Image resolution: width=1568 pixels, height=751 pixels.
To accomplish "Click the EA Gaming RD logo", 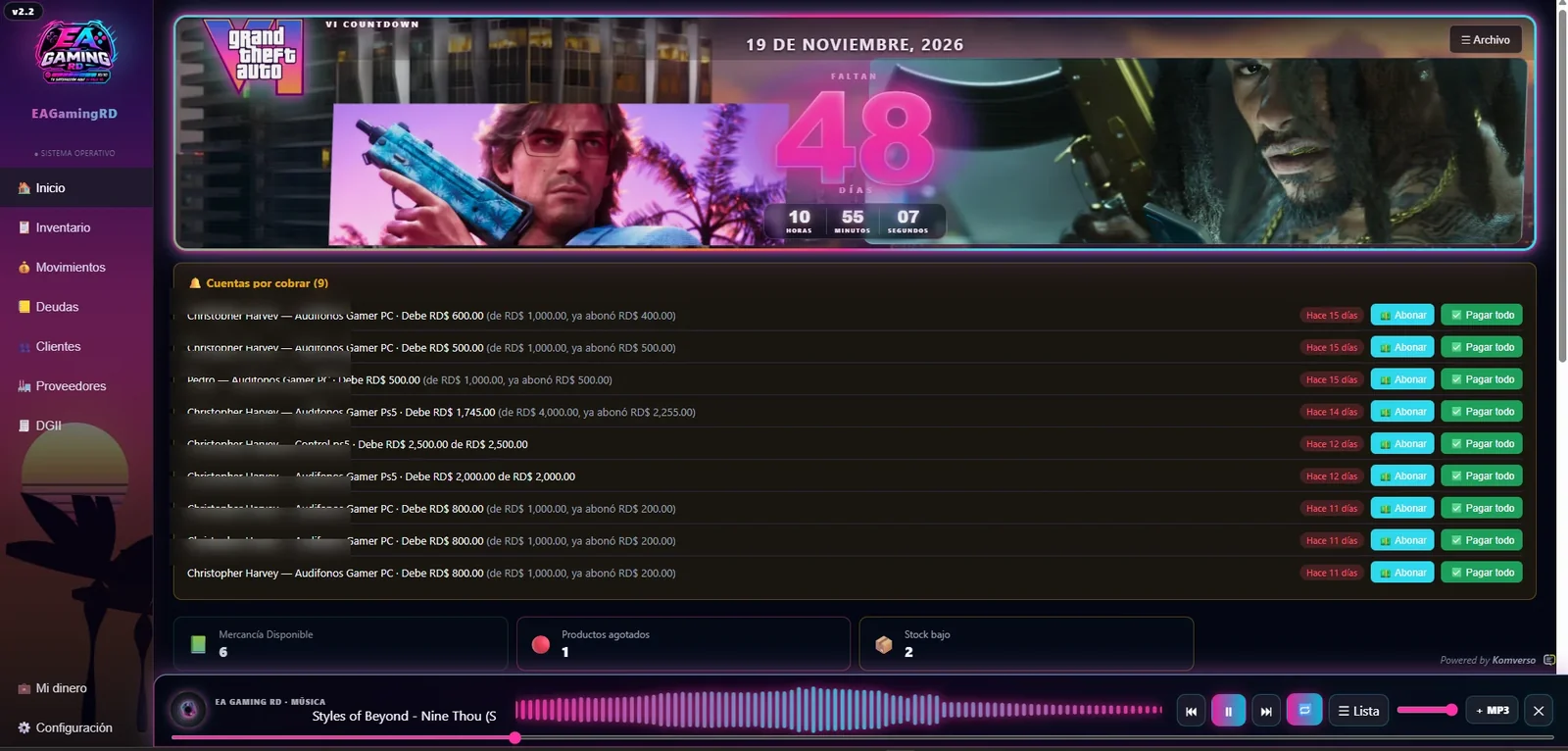I will pyautogui.click(x=75, y=53).
